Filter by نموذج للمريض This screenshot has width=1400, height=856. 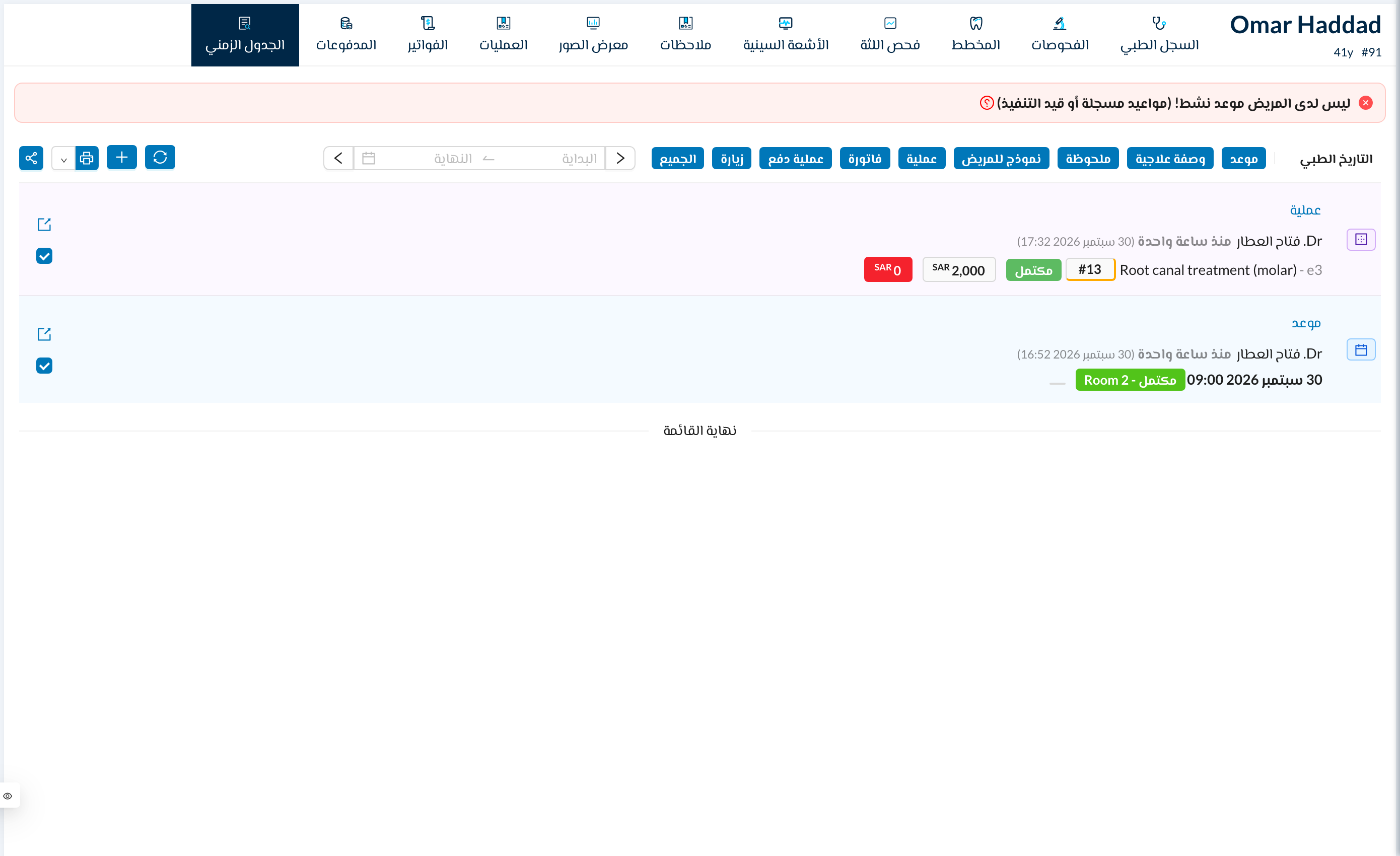coord(1001,159)
